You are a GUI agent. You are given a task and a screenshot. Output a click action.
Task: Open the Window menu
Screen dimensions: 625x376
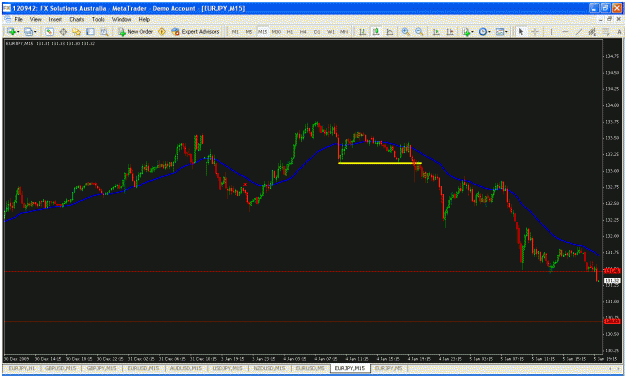[121, 19]
